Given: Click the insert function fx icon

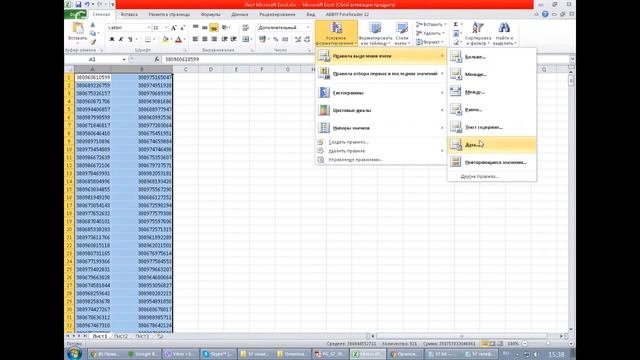Looking at the screenshot, I should (x=157, y=59).
